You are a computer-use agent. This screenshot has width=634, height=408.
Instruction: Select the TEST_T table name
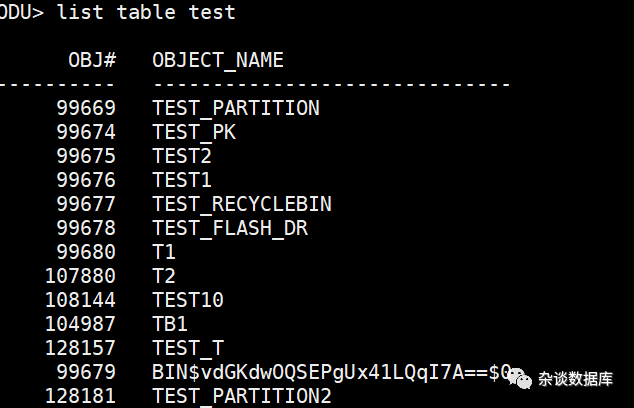(x=188, y=348)
